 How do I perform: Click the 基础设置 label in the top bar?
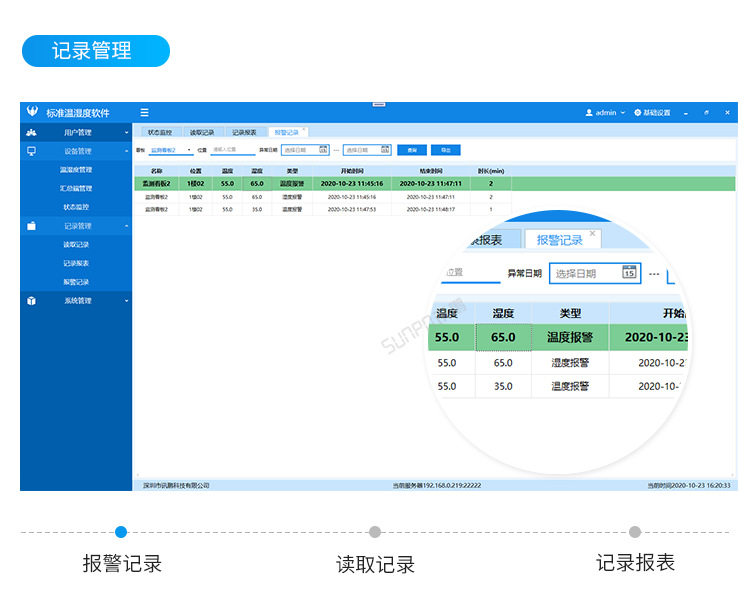(657, 113)
